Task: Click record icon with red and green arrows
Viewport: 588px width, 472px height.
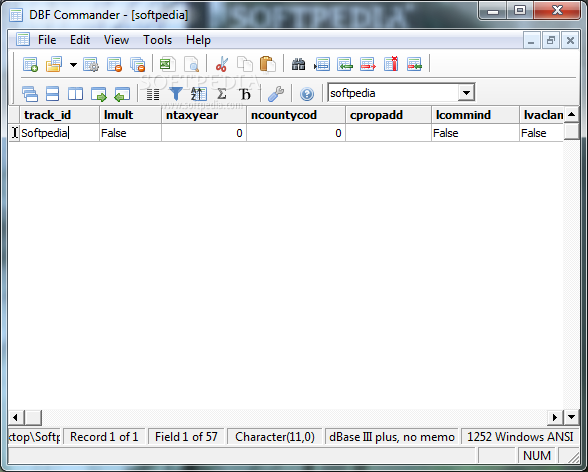Action: pyautogui.click(x=414, y=64)
